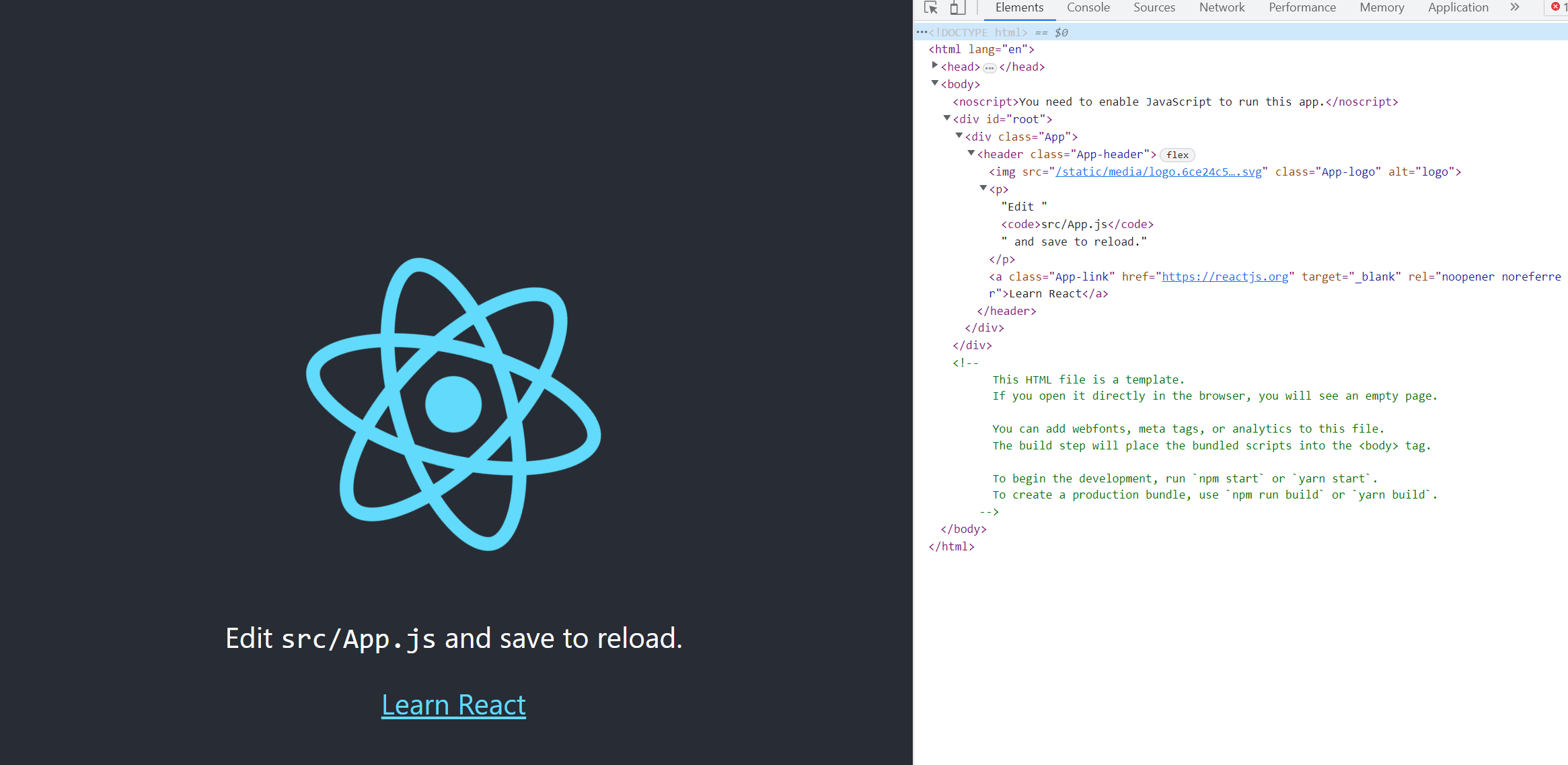Click the reactjs.org href link

[1225, 277]
